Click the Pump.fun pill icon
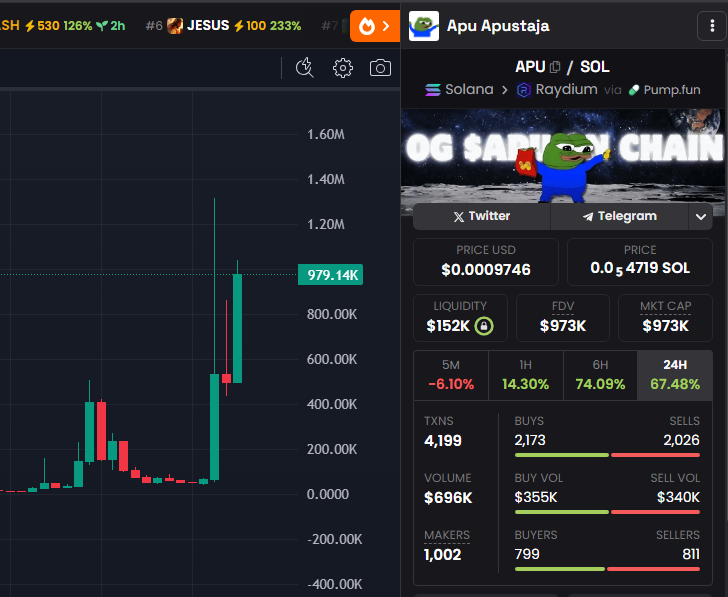The height and width of the screenshot is (597, 728). pos(634,90)
